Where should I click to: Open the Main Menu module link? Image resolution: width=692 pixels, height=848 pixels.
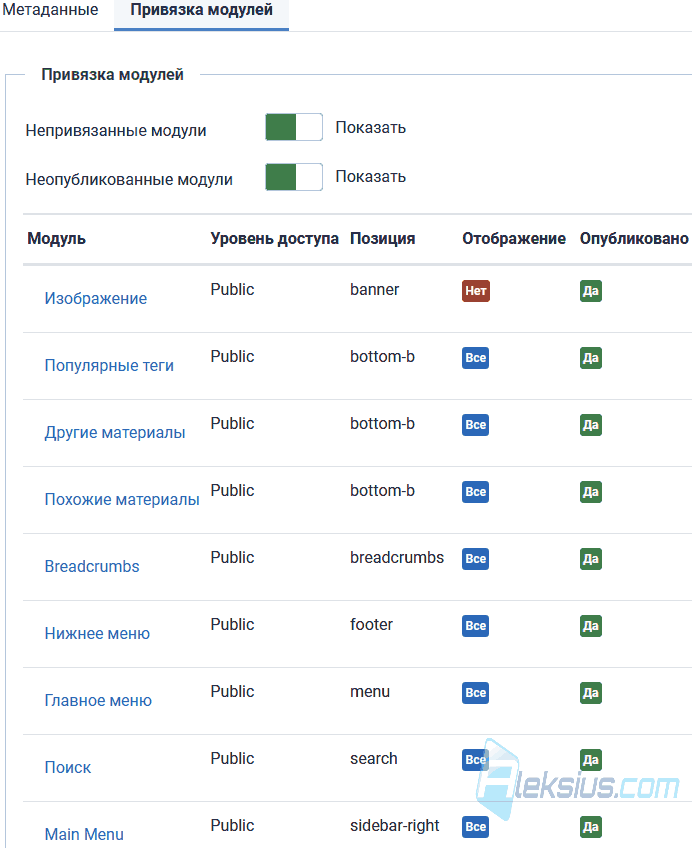[84, 834]
